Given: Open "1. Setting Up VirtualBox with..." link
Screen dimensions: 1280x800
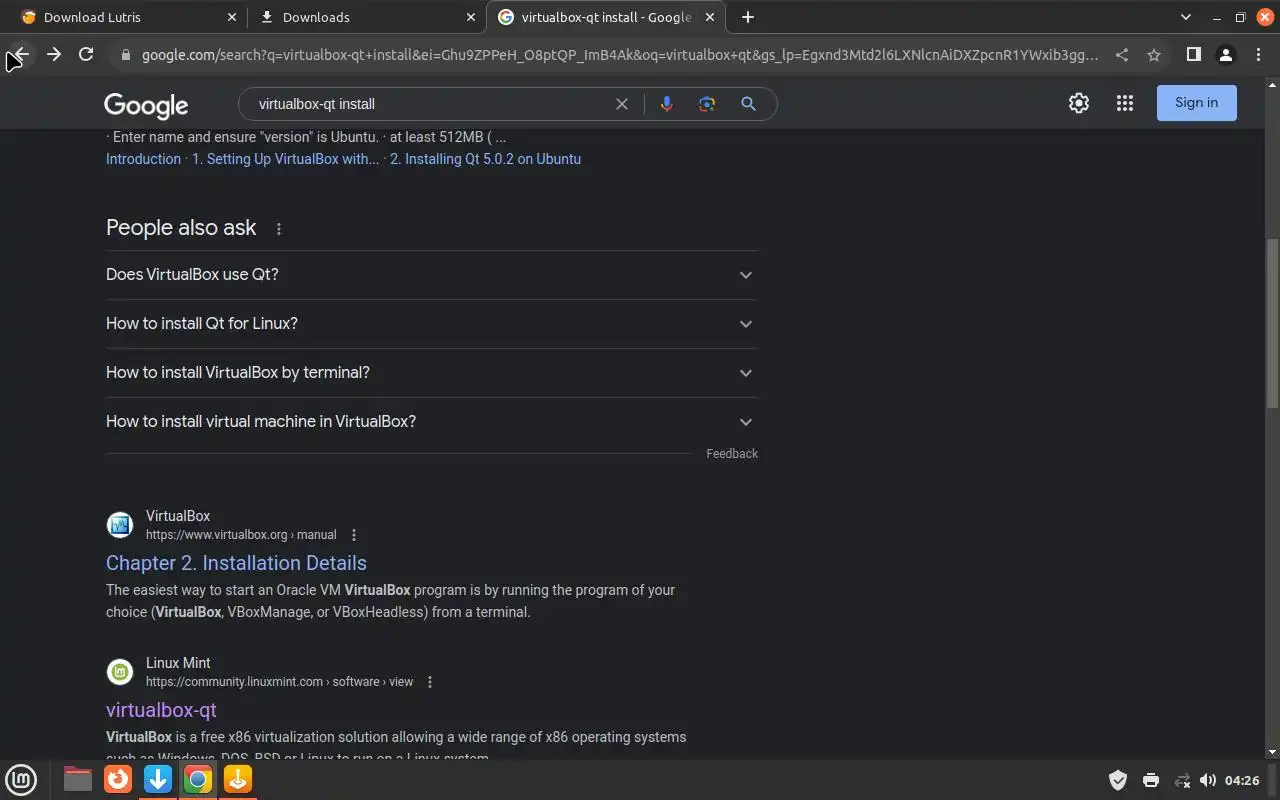Looking at the screenshot, I should click(286, 159).
